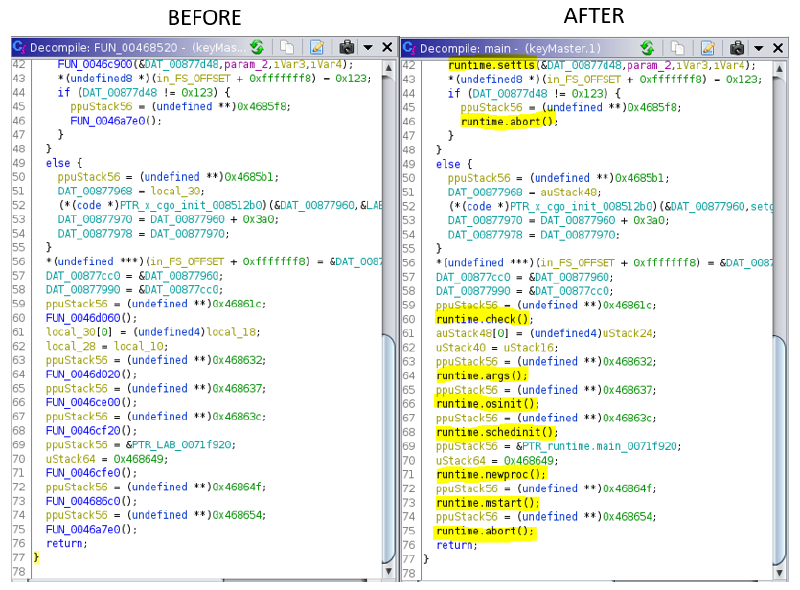Open the dropdown arrow menu of the FUN_00468520 panel
The height and width of the screenshot is (590, 800).
coord(367,47)
